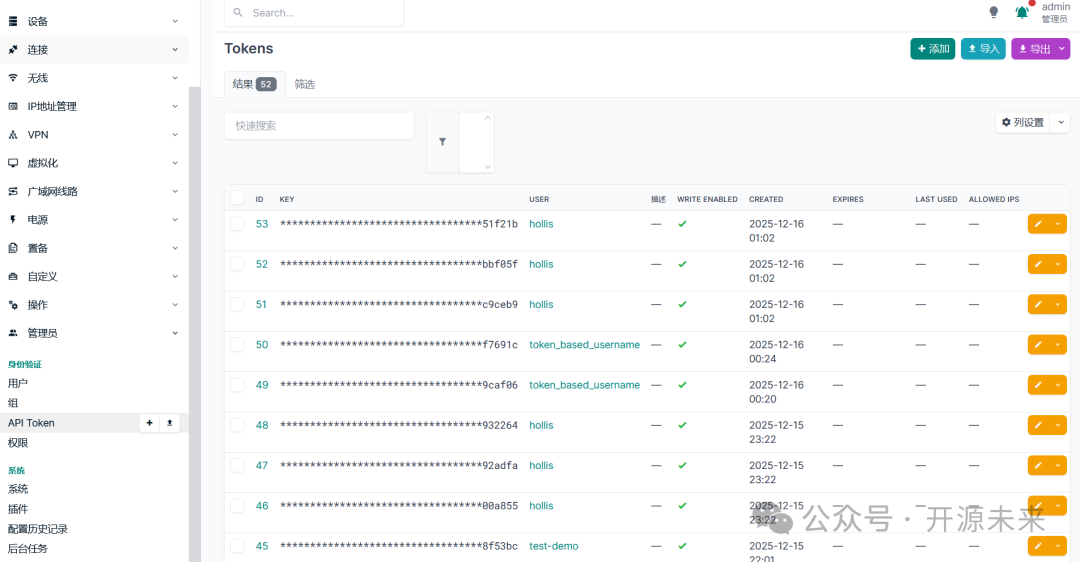Screen dimensions: 1080x562
Task: Click the 自定义 customization icon
Action: coord(13,276)
